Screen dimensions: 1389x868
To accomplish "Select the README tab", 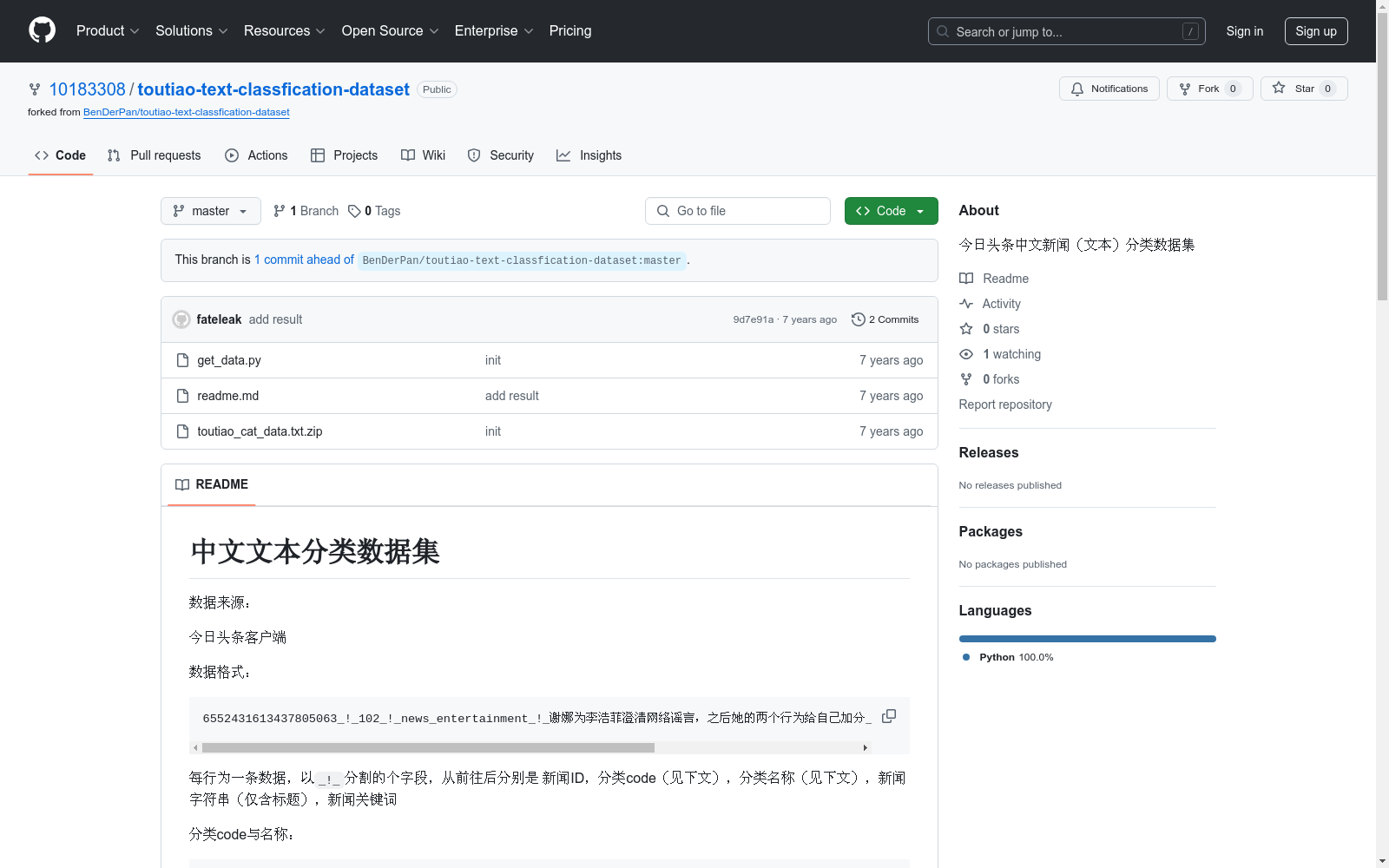I will point(212,484).
